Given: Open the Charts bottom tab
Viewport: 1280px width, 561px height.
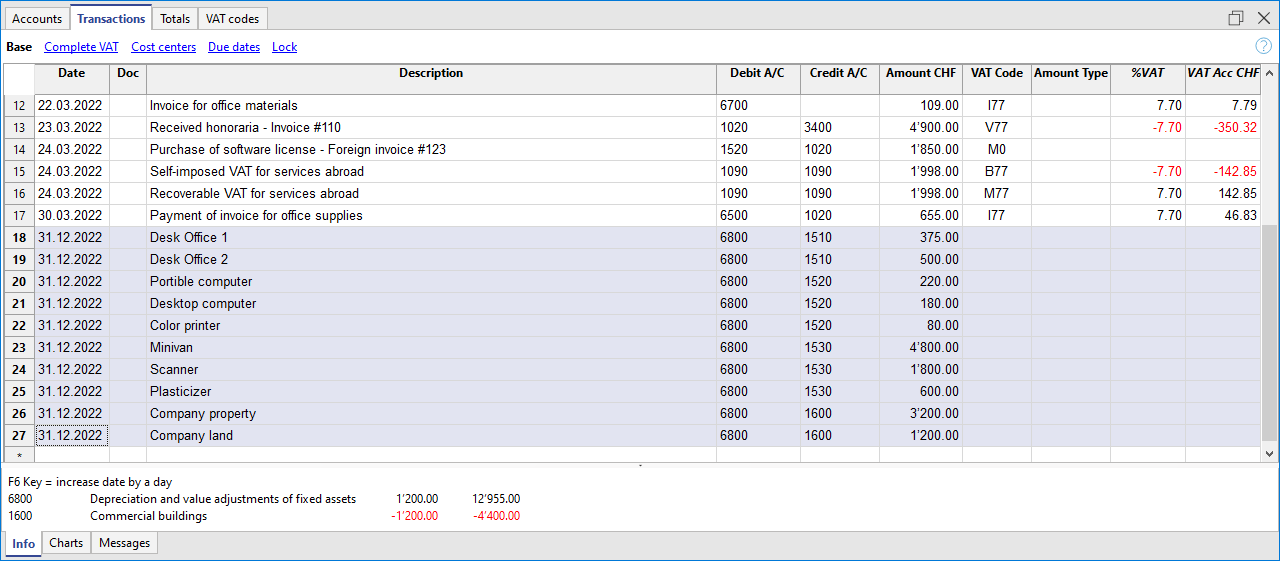Looking at the screenshot, I should click(66, 543).
